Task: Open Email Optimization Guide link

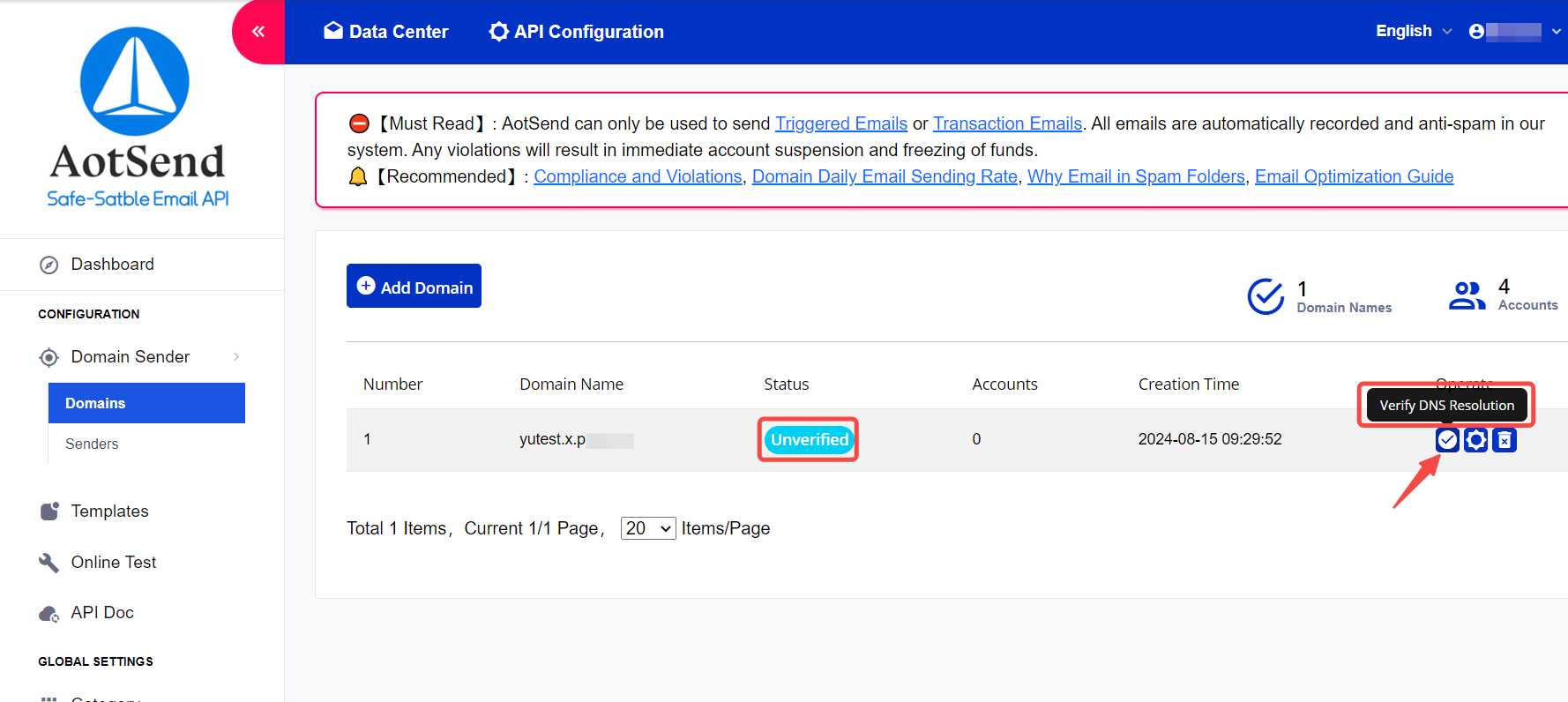Action: click(x=1355, y=176)
